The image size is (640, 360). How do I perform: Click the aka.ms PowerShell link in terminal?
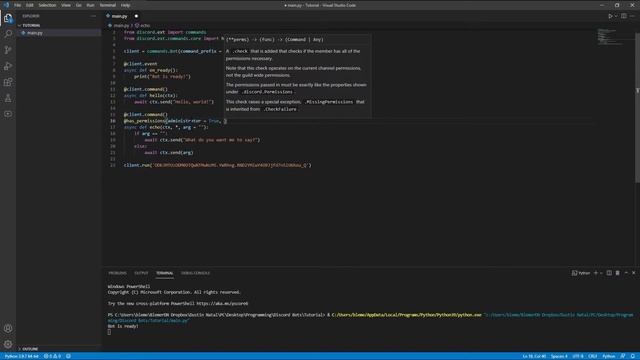222,304
